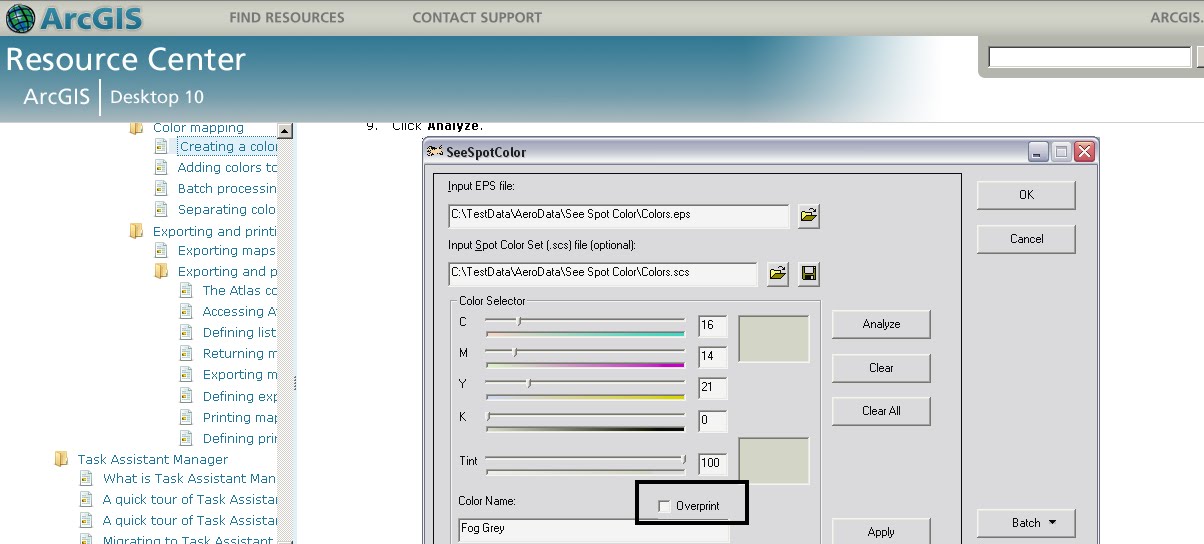Expand the Exporting and printing tree node
The image size is (1204, 544).
click(x=215, y=231)
